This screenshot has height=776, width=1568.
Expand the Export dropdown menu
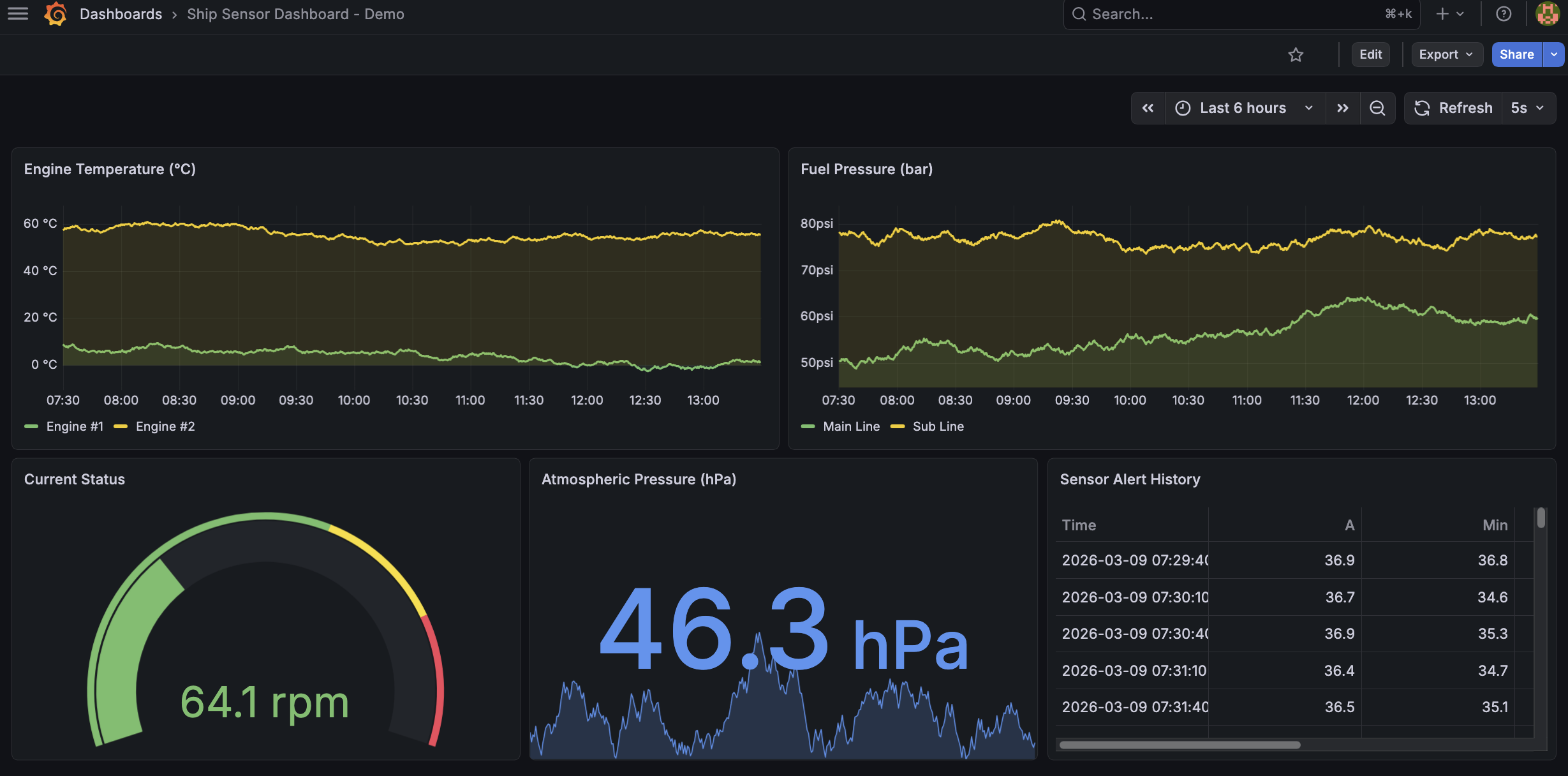click(1446, 55)
